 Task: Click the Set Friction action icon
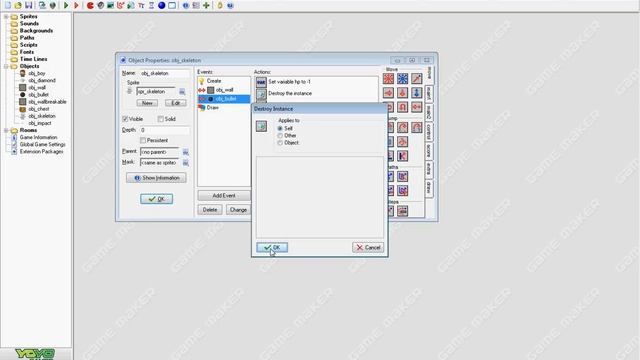tap(417, 107)
